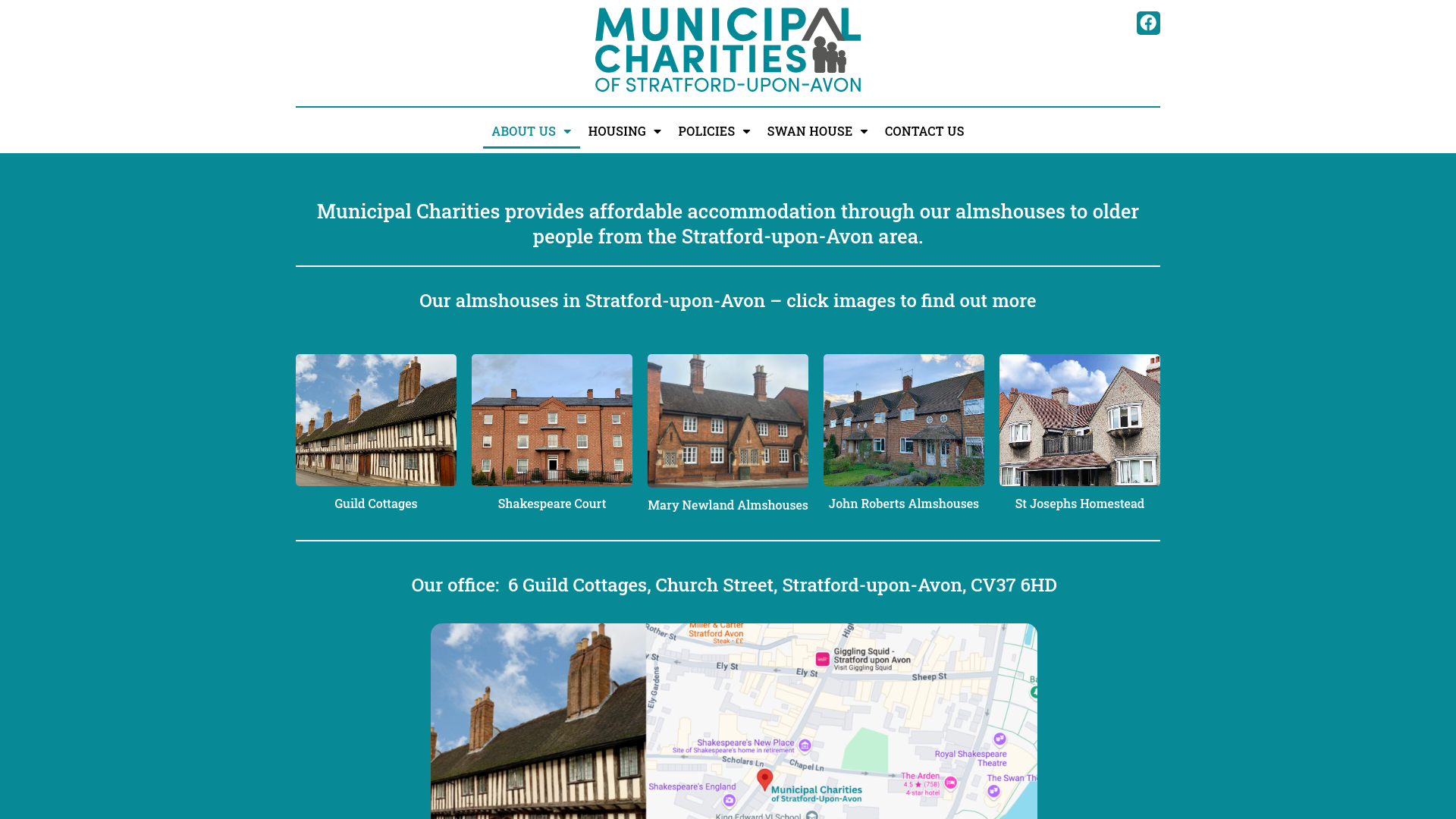Click The Arden hotel map icon
The image size is (1456, 819).
950,783
